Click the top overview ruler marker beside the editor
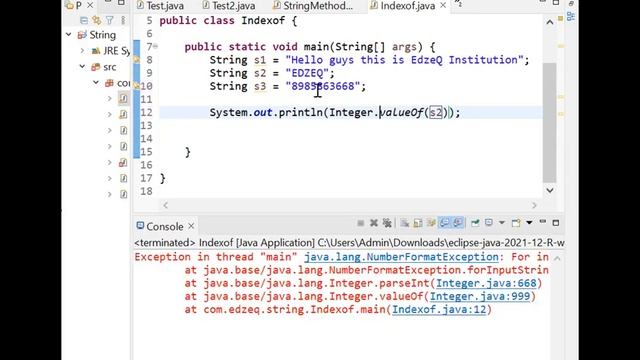640x360 pixels. pyautogui.click(x=560, y=18)
